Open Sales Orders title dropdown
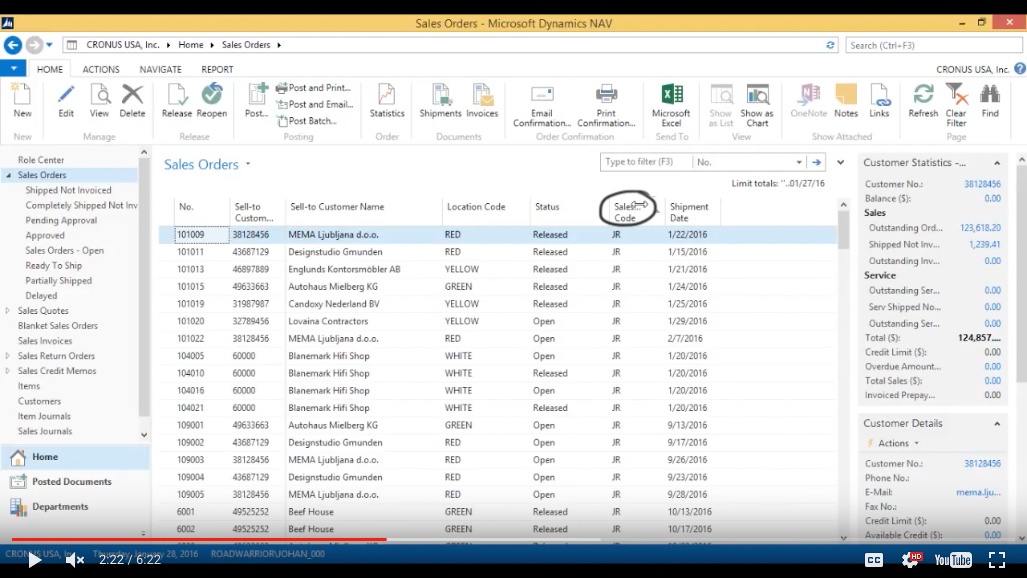This screenshot has height=578, width=1027. [248, 164]
